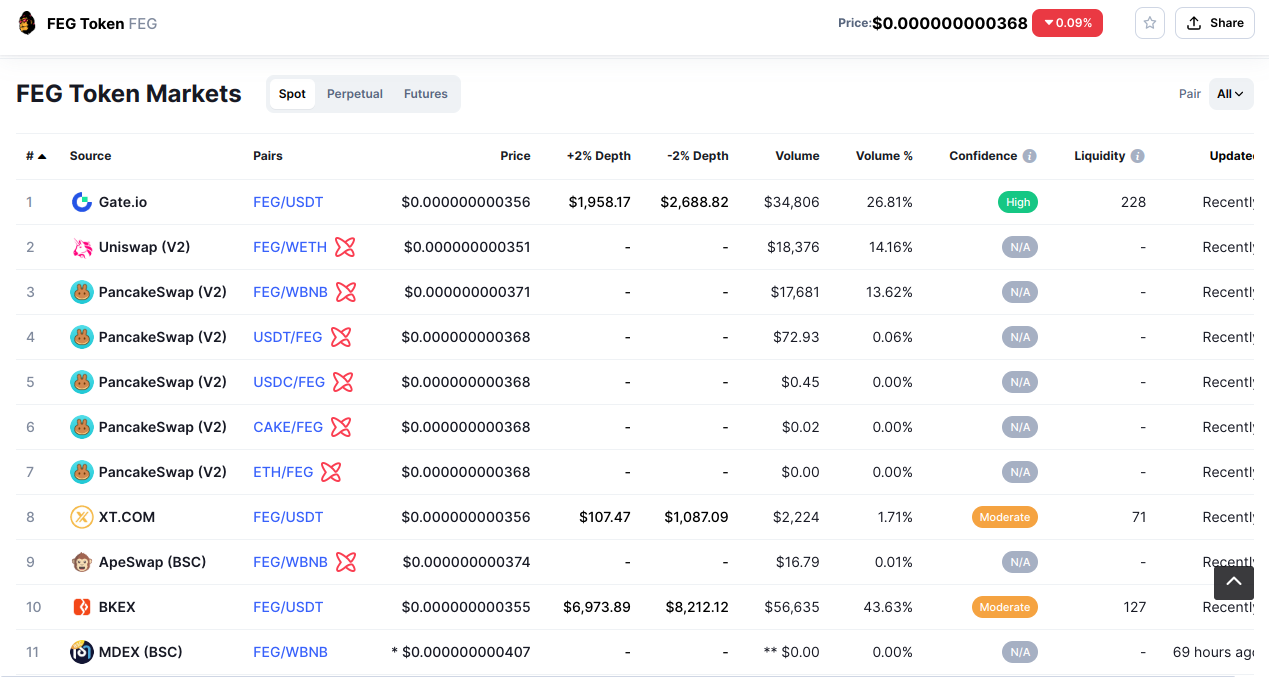Image resolution: width=1269 pixels, height=677 pixels.
Task: Click the ApeSwap (BSC) monkey logo
Action: [82, 562]
